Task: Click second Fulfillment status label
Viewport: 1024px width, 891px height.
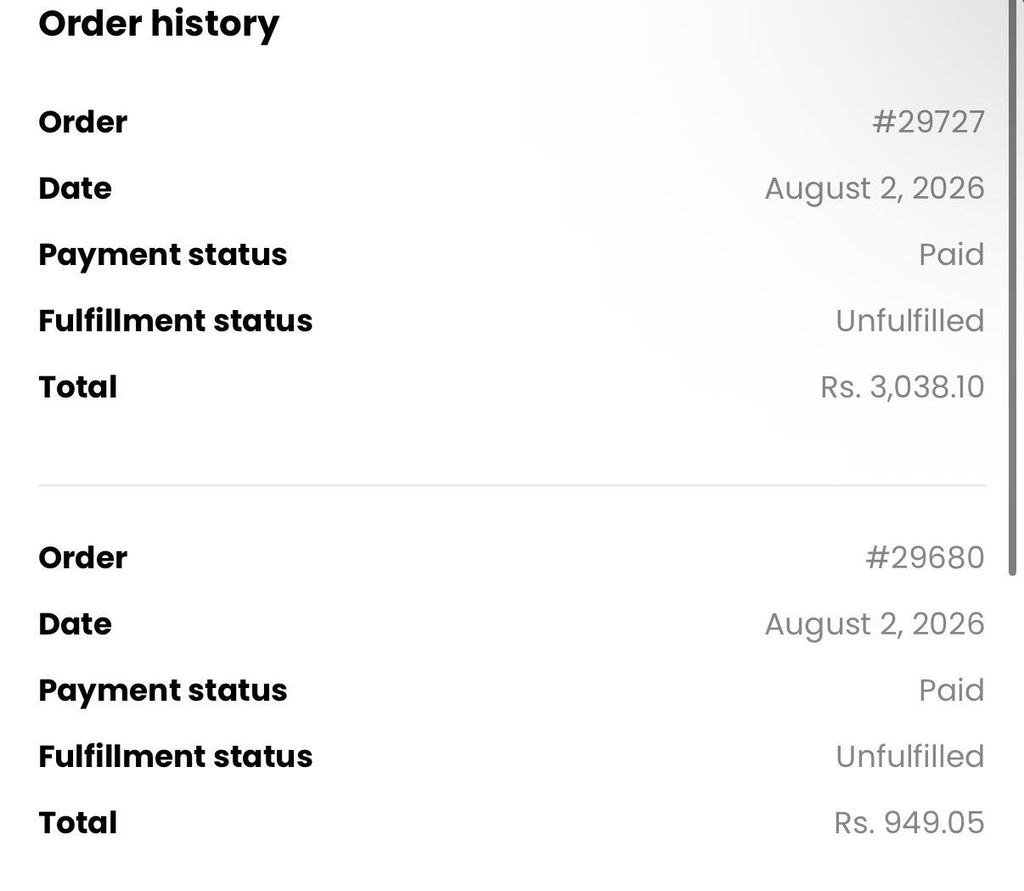Action: [x=176, y=756]
